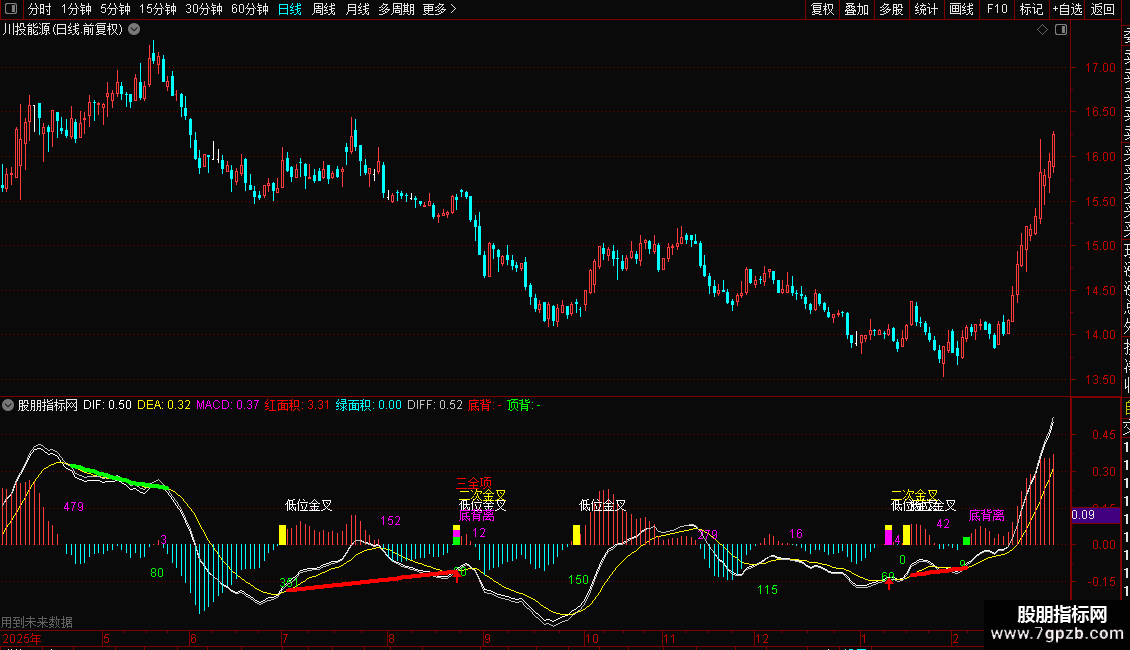This screenshot has width=1130, height=650.
Task: Click the 复权 adjustment button
Action: point(822,9)
